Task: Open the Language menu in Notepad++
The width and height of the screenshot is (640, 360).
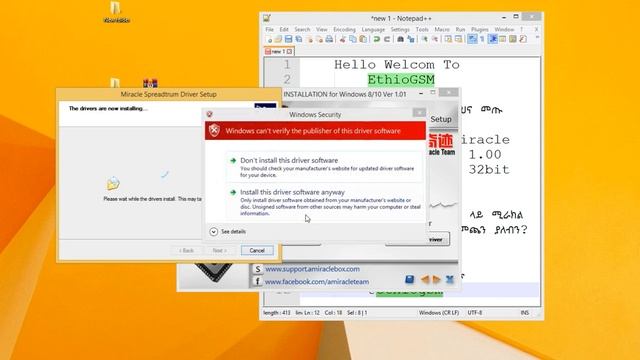Action: tap(373, 29)
